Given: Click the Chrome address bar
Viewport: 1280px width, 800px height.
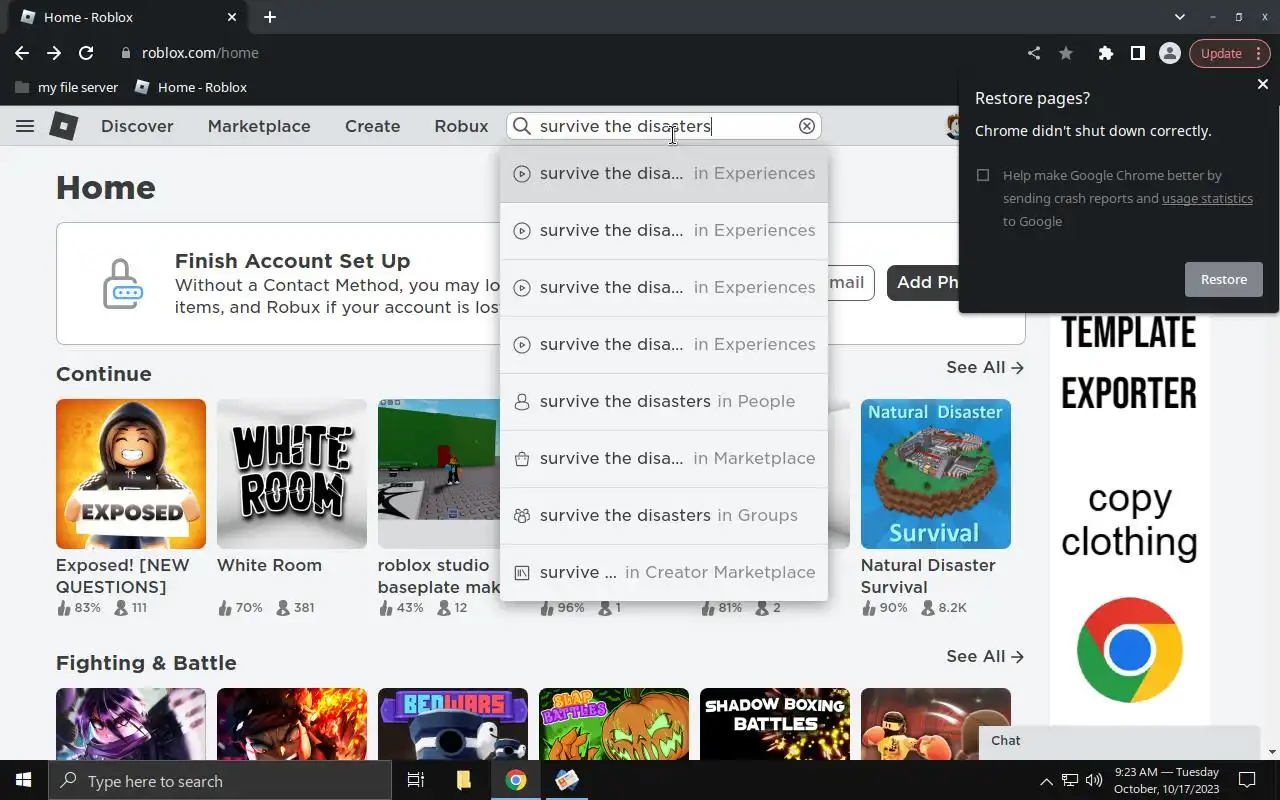Looking at the screenshot, I should 570,53.
